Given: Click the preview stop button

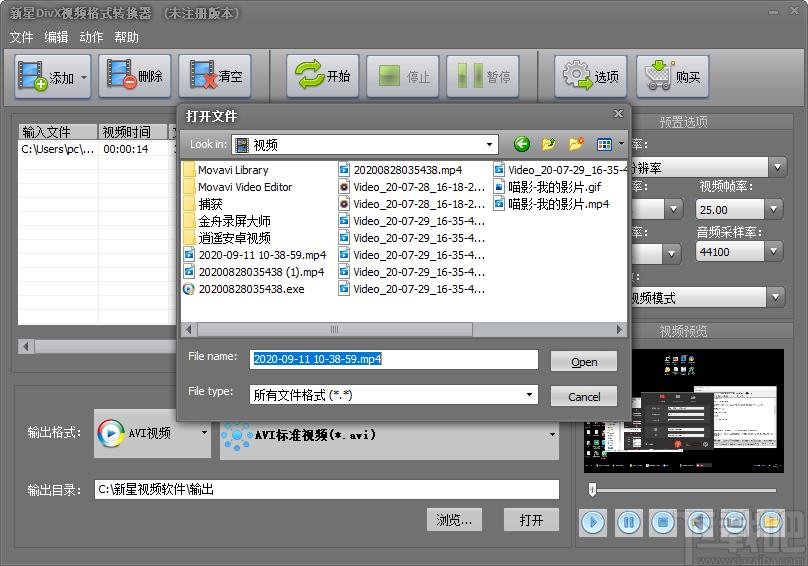Looking at the screenshot, I should click(663, 523).
